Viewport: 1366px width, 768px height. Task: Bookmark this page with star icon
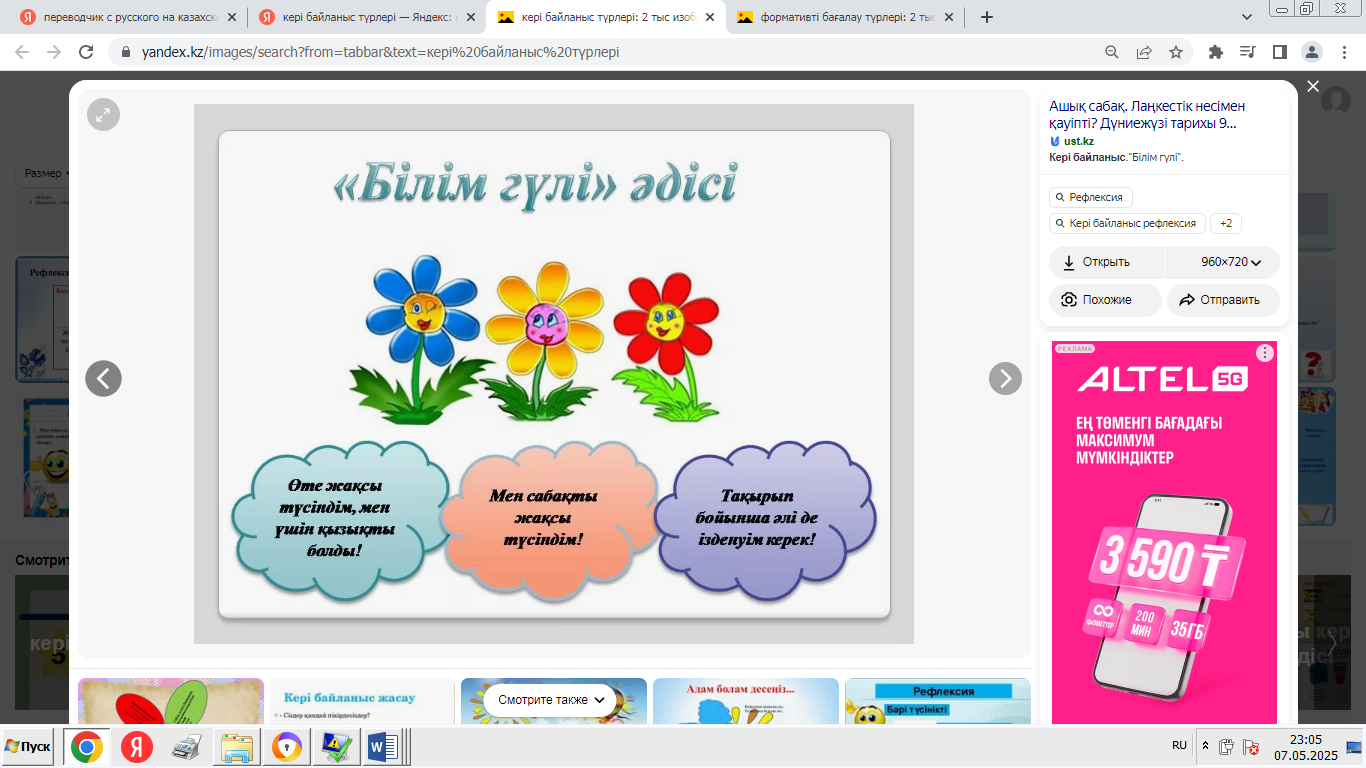(1176, 52)
